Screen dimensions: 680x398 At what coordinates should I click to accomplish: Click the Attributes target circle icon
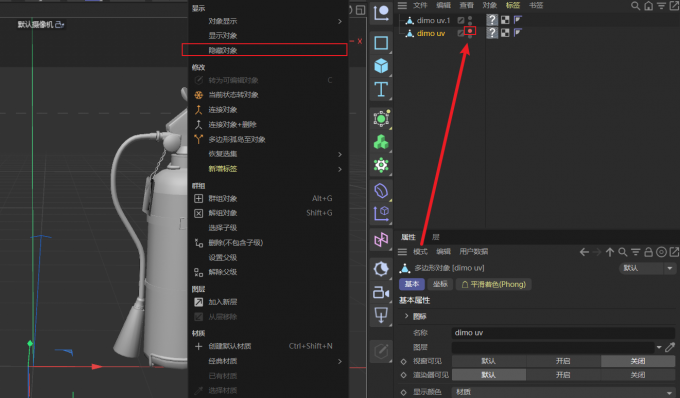(661, 252)
